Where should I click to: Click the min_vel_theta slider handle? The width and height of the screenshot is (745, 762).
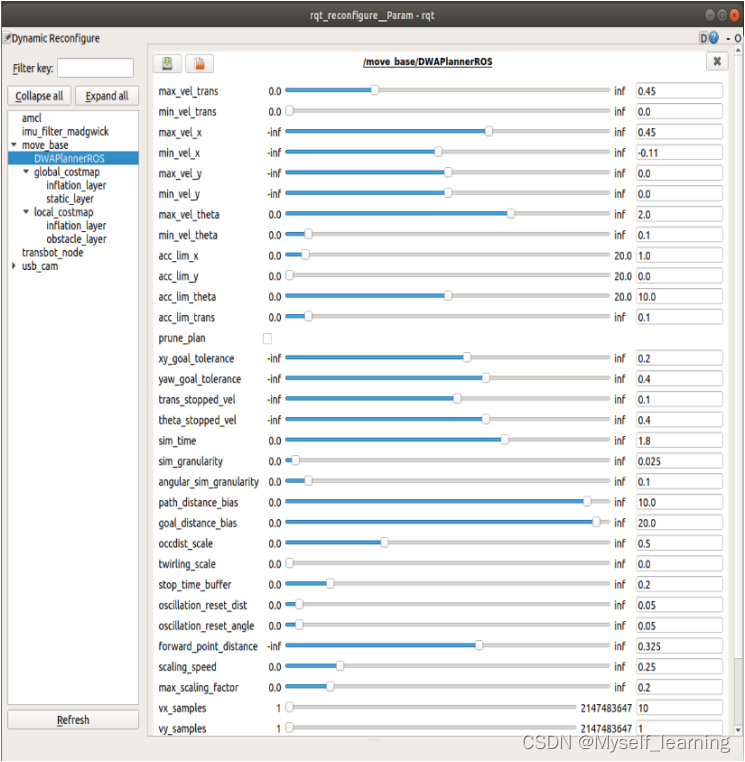point(308,234)
